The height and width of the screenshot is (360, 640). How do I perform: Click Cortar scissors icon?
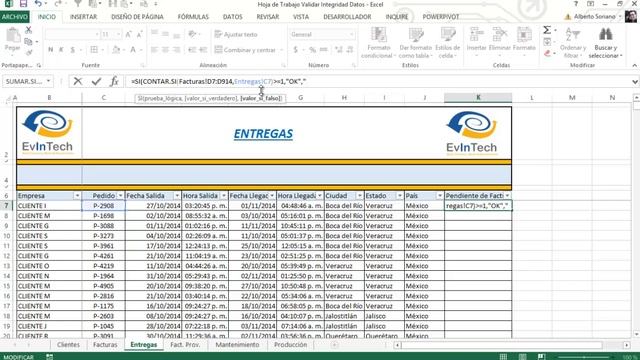click(x=29, y=30)
